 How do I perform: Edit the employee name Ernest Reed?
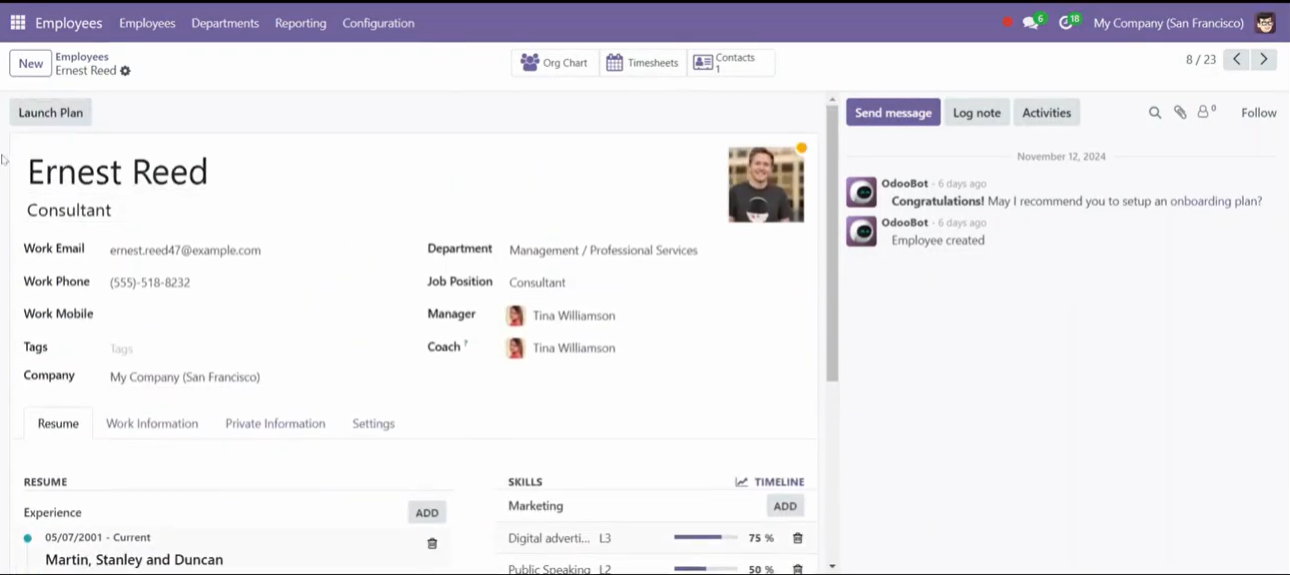tap(118, 172)
